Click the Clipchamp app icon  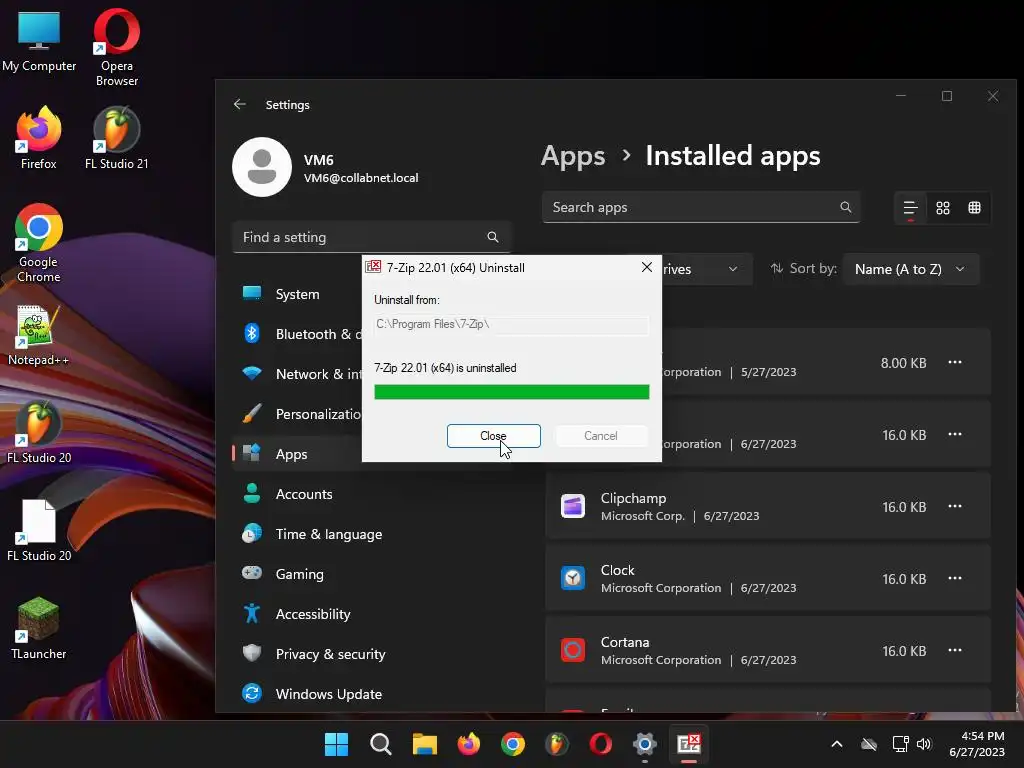573,506
